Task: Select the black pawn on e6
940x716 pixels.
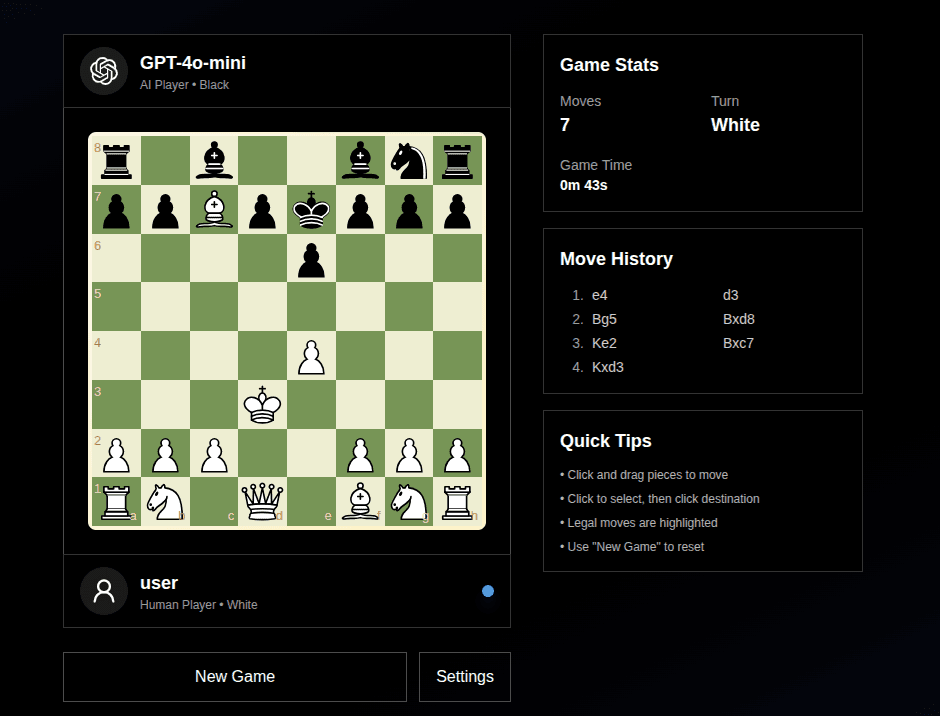Action: coord(311,257)
